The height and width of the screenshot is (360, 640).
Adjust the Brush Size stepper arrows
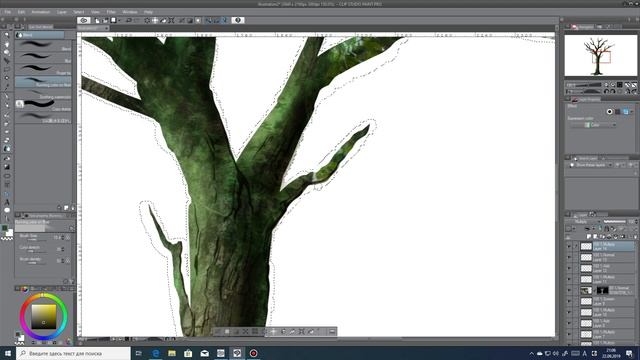click(x=62, y=237)
